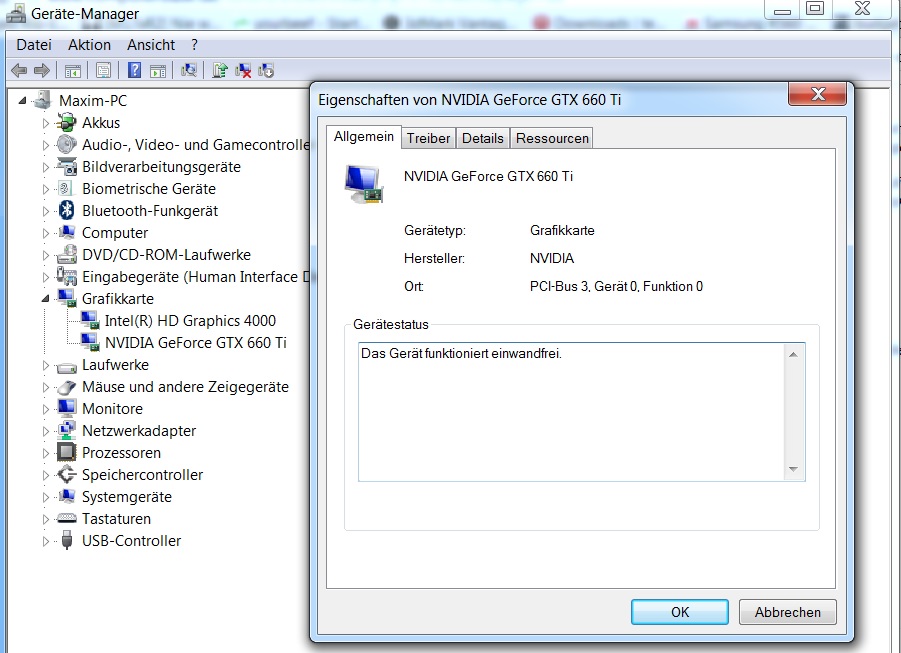
Task: Click the Disable device down-arrow icon
Action: coord(266,71)
